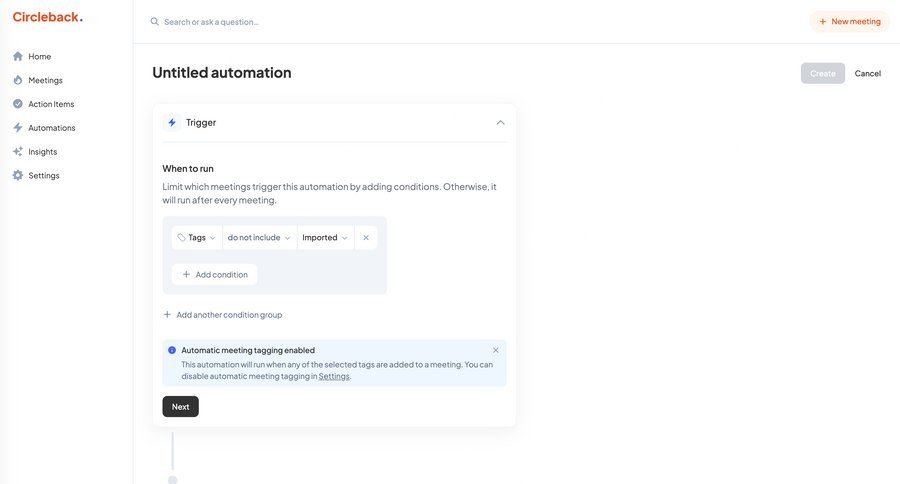Go to Meetings in the sidebar

pyautogui.click(x=45, y=80)
